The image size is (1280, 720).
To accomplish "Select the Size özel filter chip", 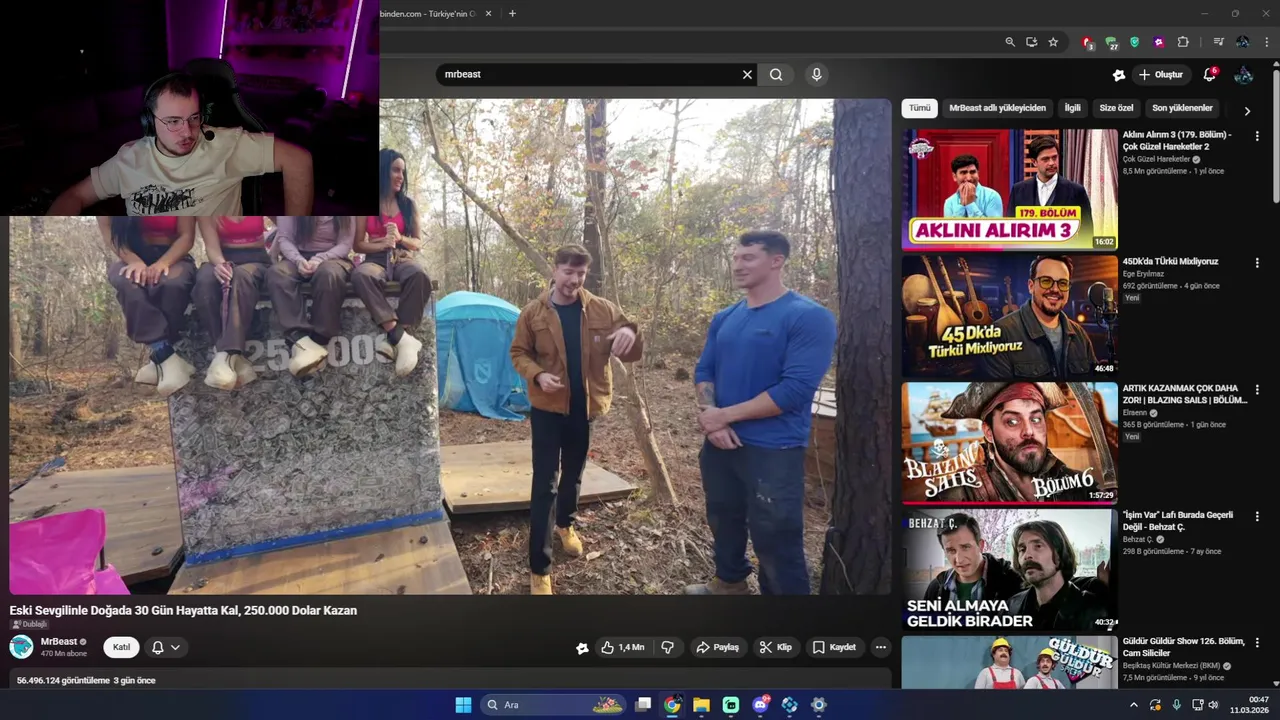I will click(x=1116, y=108).
